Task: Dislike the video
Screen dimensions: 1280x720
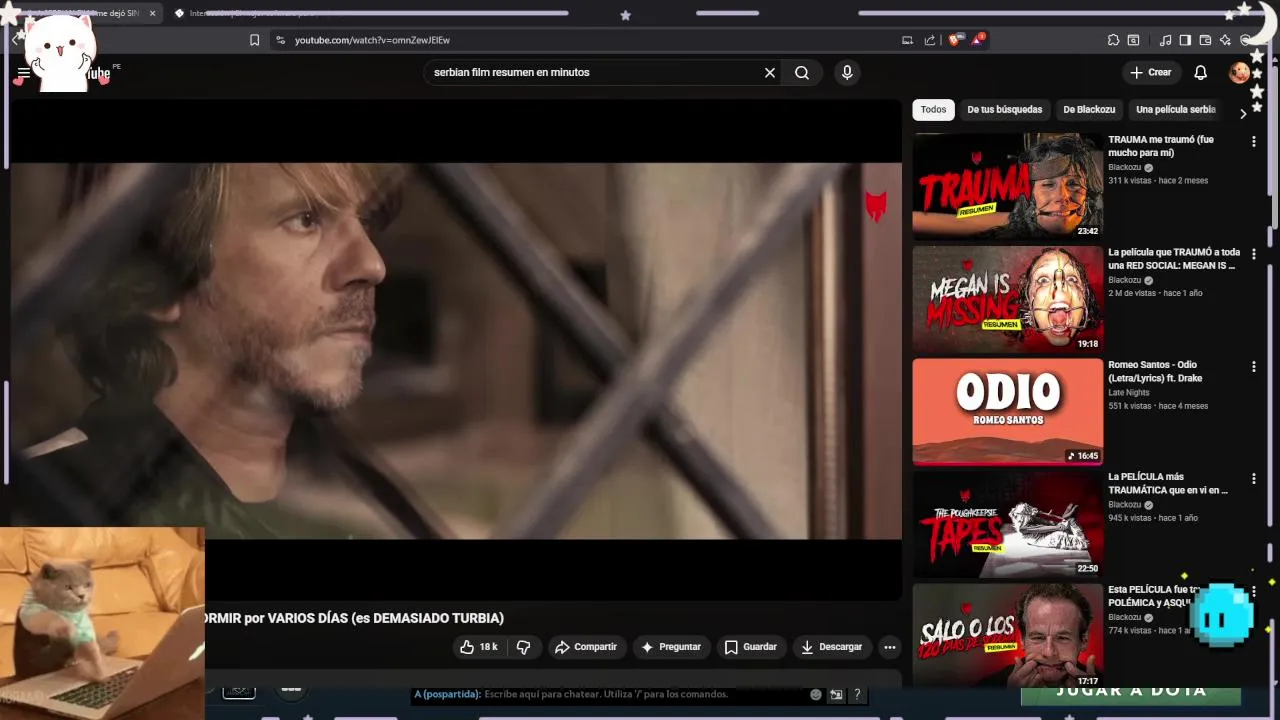Action: [523, 647]
